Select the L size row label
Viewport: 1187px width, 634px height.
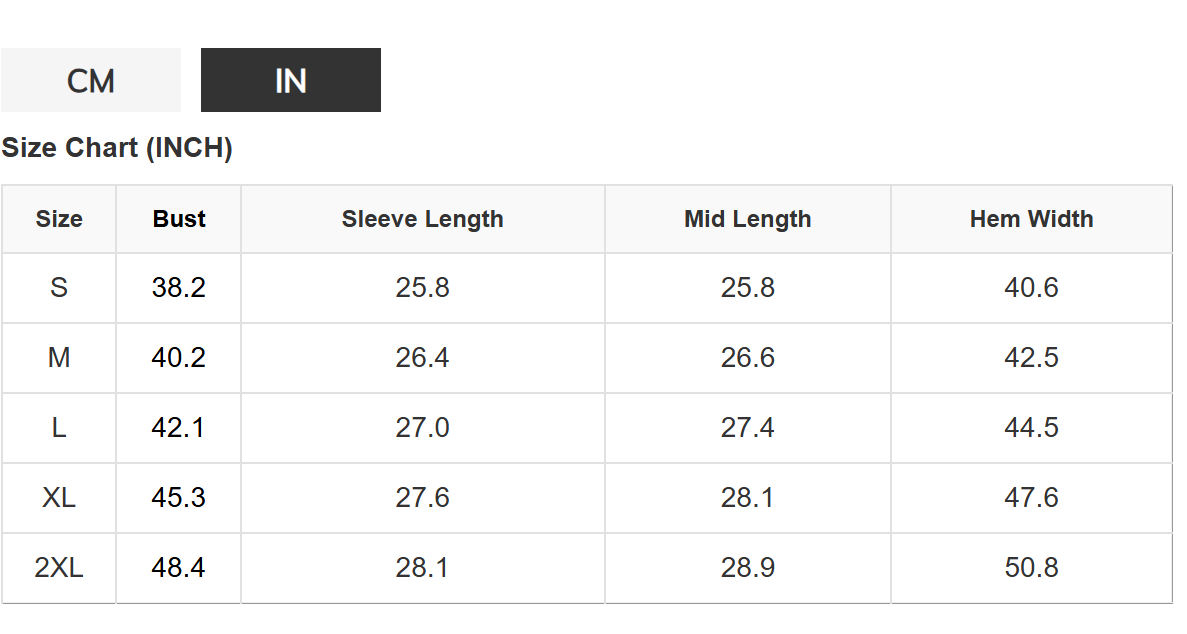[x=59, y=428]
